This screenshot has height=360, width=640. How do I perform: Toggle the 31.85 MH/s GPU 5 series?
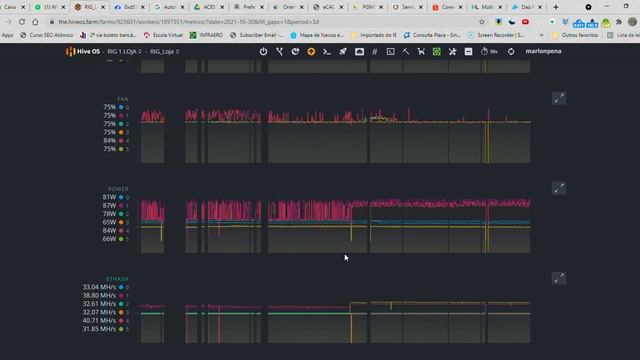106,329
